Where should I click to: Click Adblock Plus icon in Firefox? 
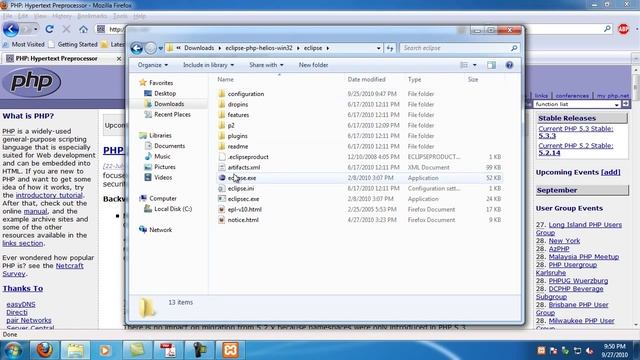(x=623, y=29)
